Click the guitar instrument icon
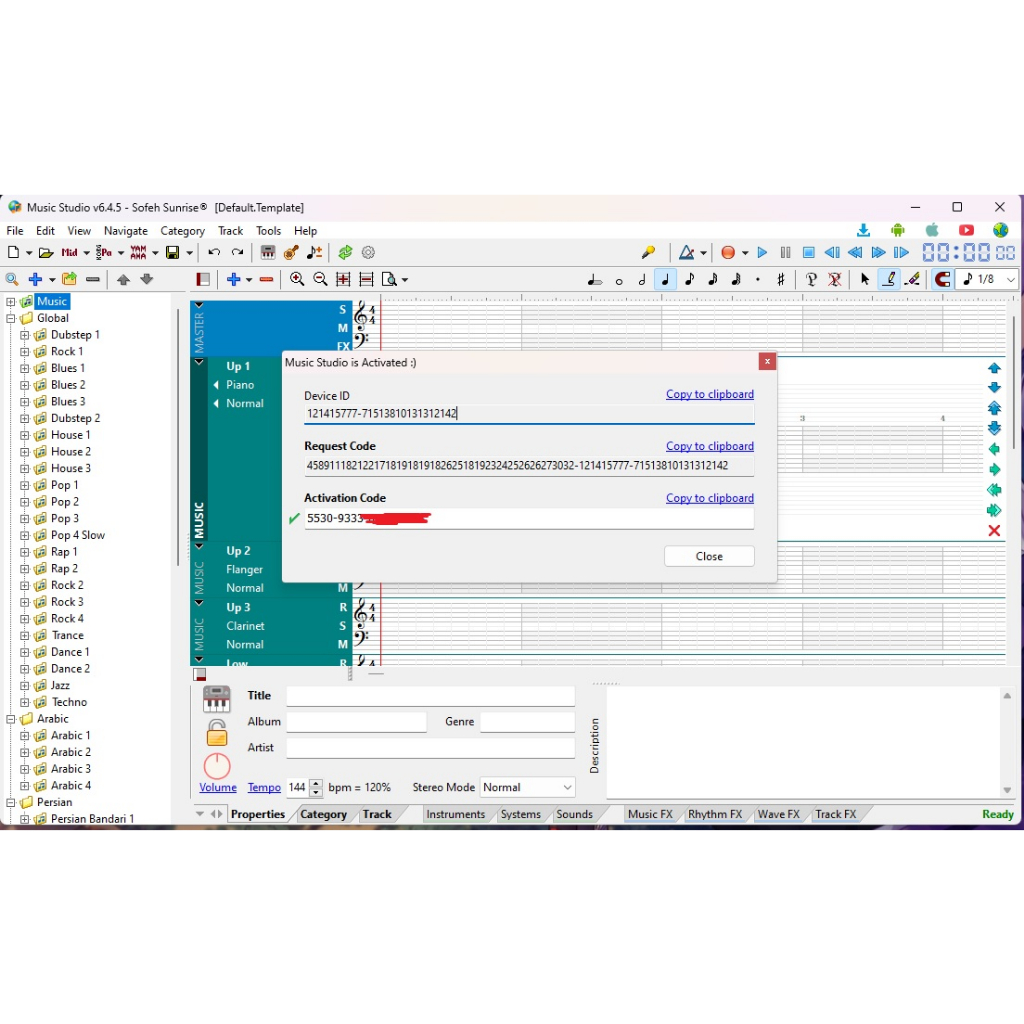Viewport: 1024px width, 1024px height. tap(291, 253)
